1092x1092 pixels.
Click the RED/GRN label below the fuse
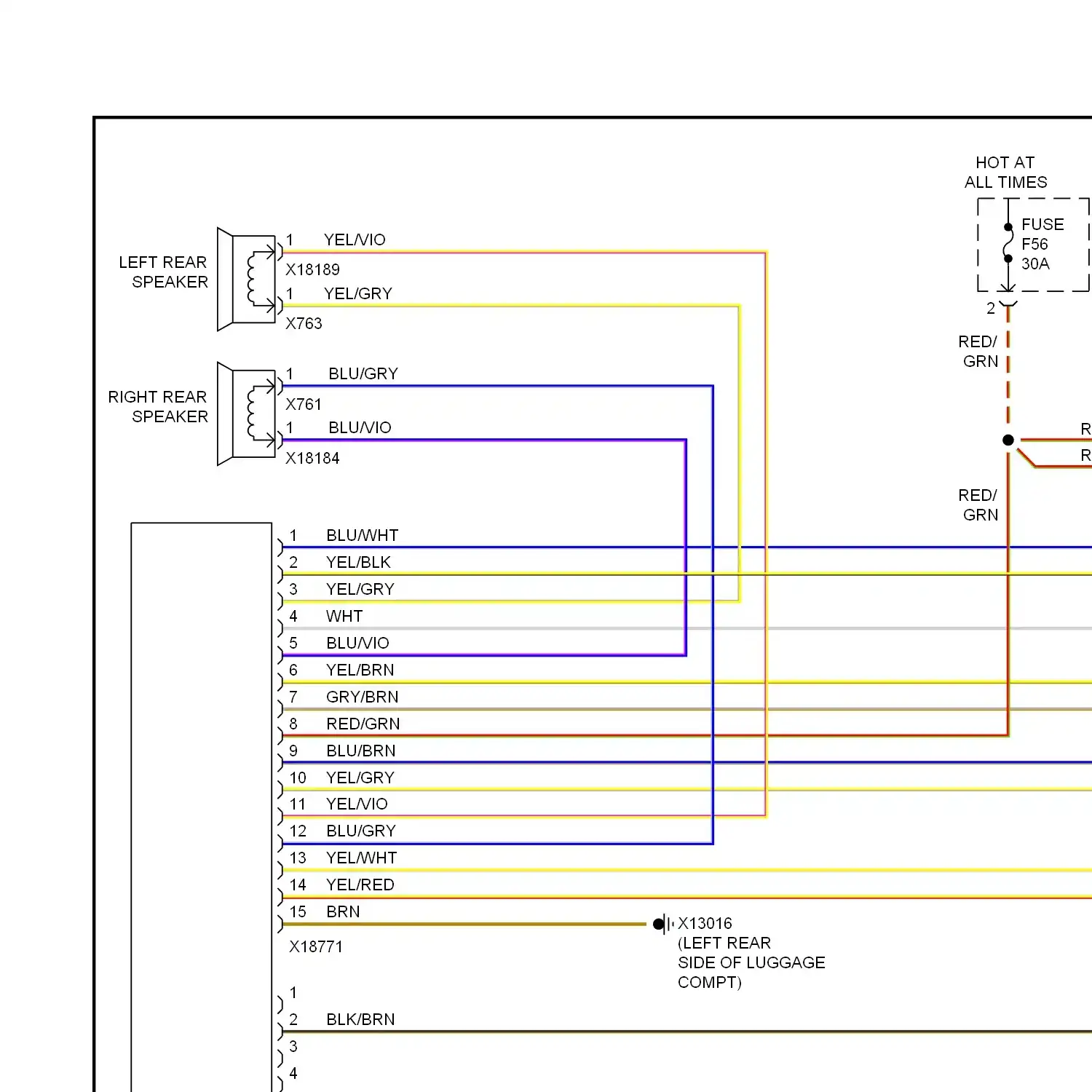(x=978, y=351)
